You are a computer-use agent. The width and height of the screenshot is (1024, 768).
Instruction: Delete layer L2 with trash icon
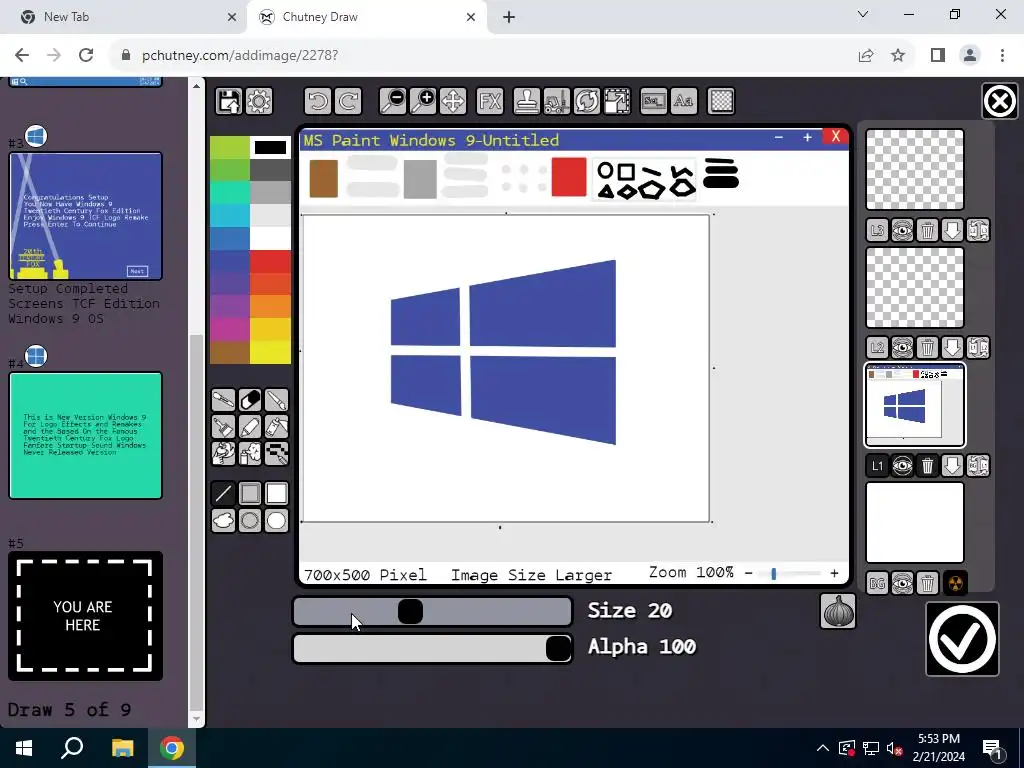point(927,347)
